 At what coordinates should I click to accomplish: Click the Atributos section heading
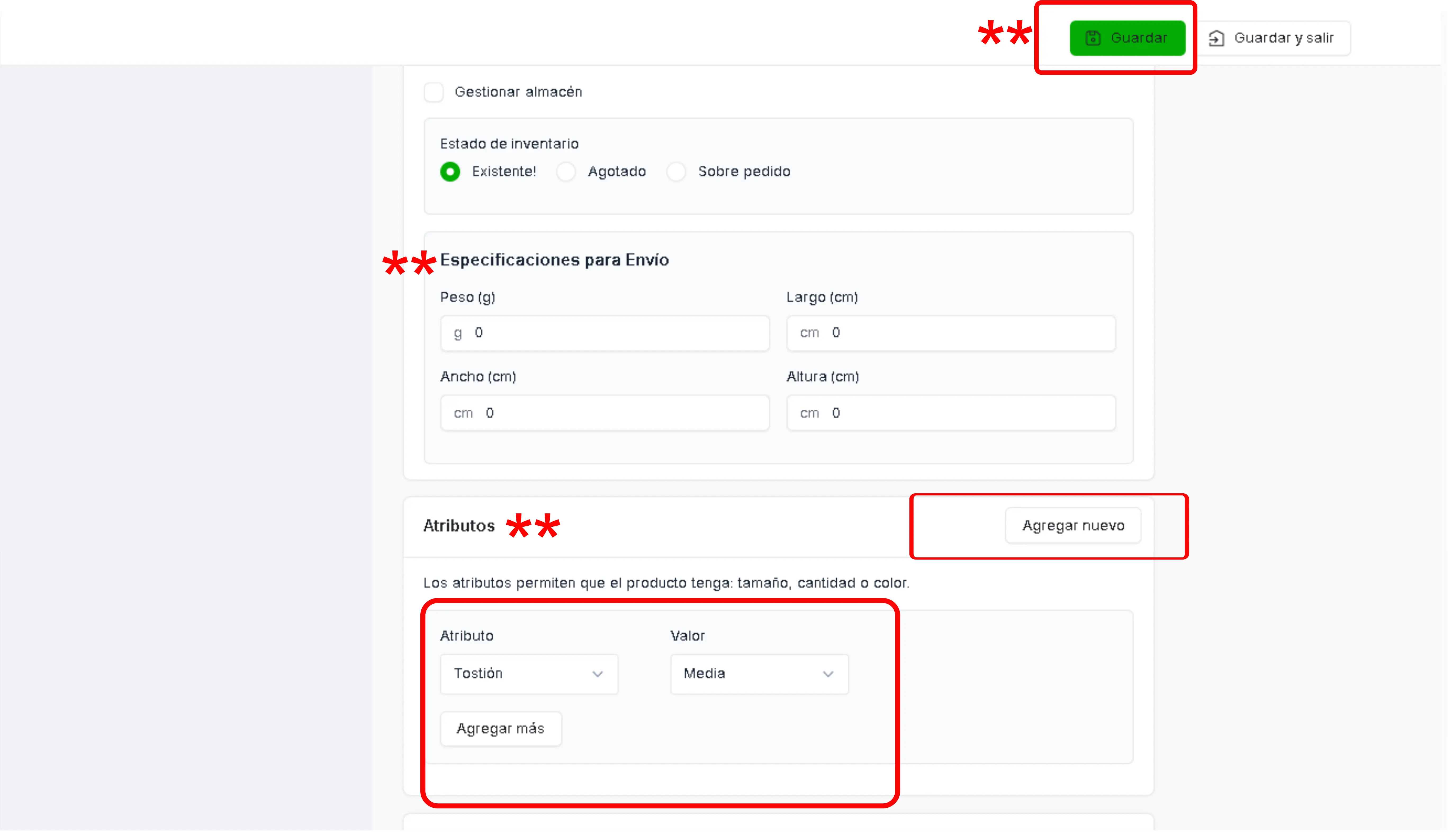click(x=458, y=525)
